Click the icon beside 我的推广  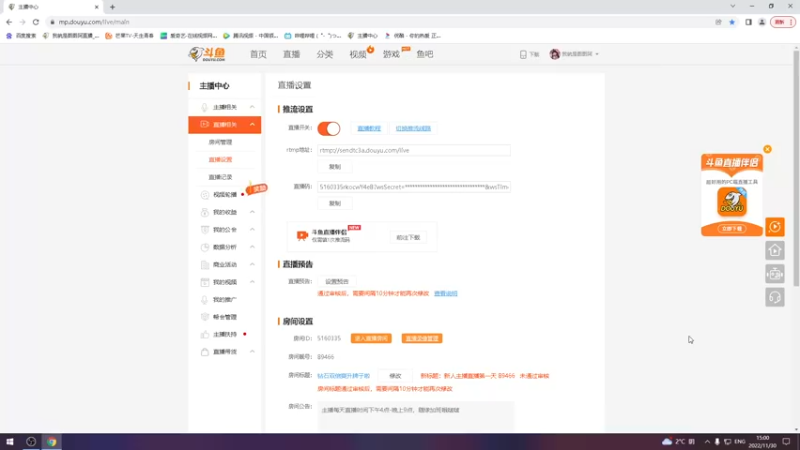(x=205, y=299)
